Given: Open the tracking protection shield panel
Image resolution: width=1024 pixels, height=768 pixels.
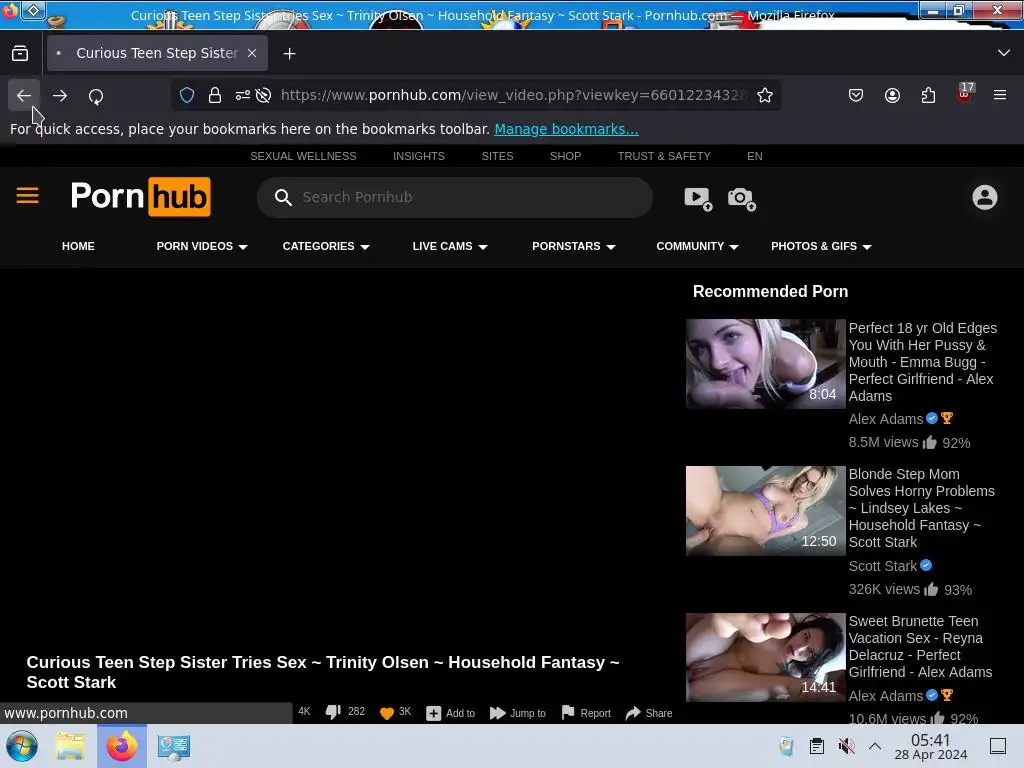Looking at the screenshot, I should 187,95.
